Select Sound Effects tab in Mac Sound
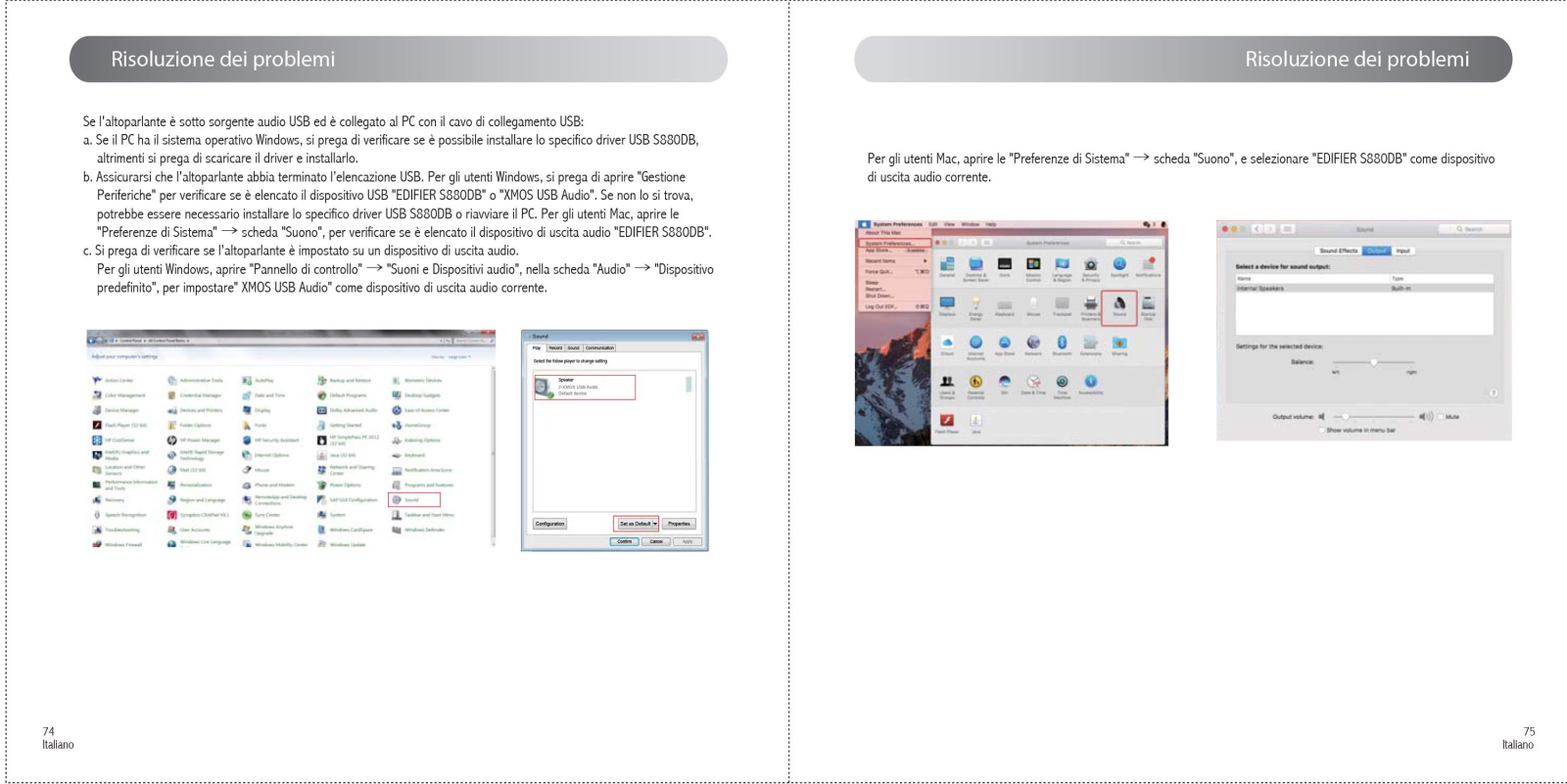This screenshot has width=1567, height=784. click(x=1338, y=251)
